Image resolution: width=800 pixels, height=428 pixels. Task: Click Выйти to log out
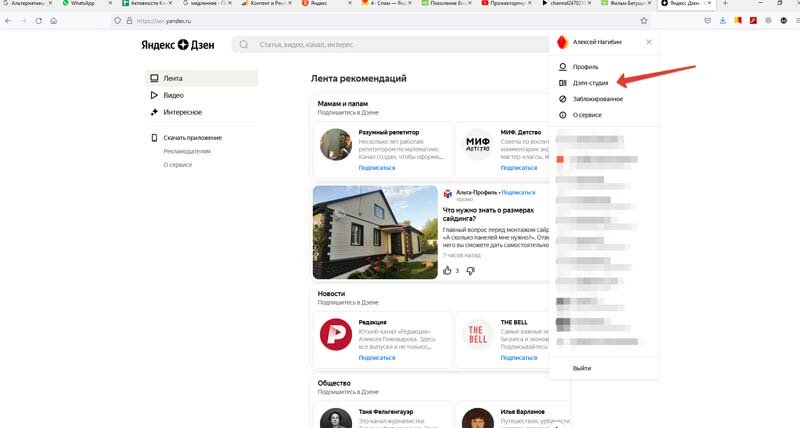point(582,368)
